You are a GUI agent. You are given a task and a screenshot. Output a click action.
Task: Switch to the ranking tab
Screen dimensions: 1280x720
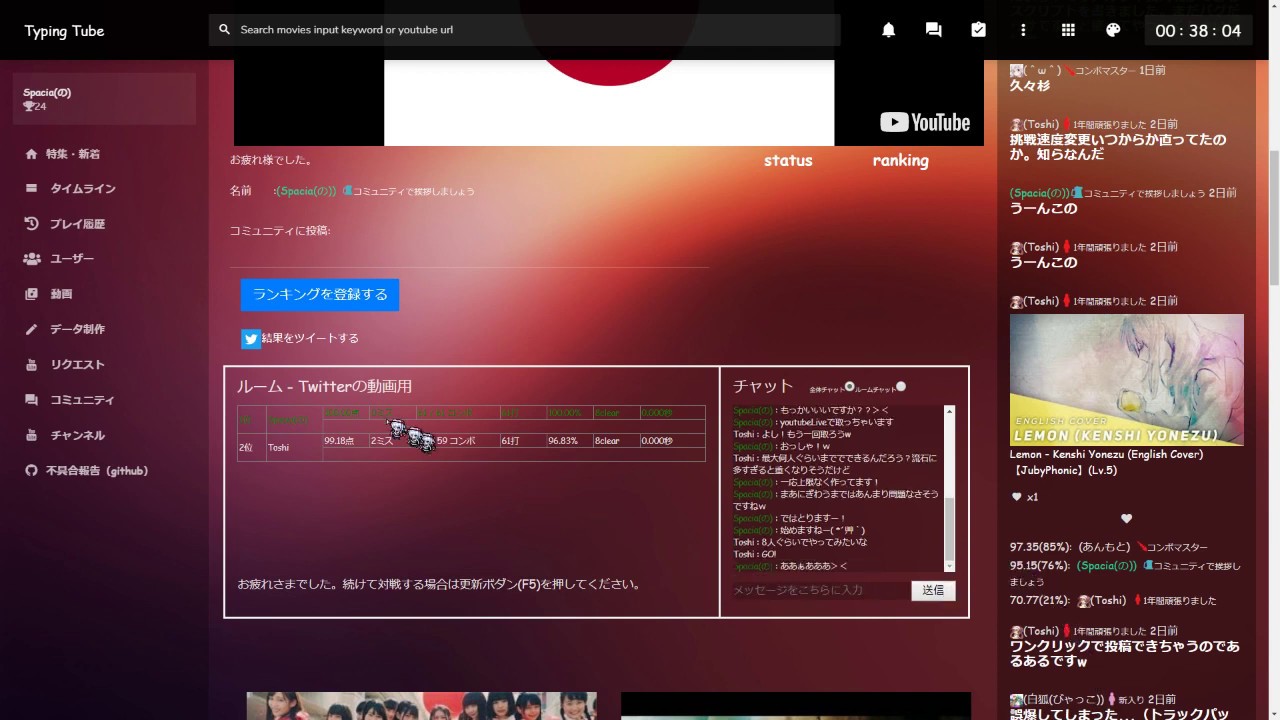[x=900, y=160]
